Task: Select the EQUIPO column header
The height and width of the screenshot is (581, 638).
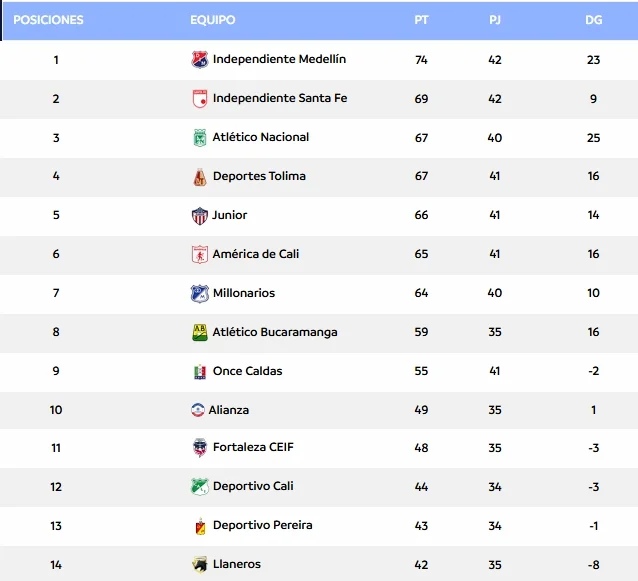Action: [x=213, y=20]
